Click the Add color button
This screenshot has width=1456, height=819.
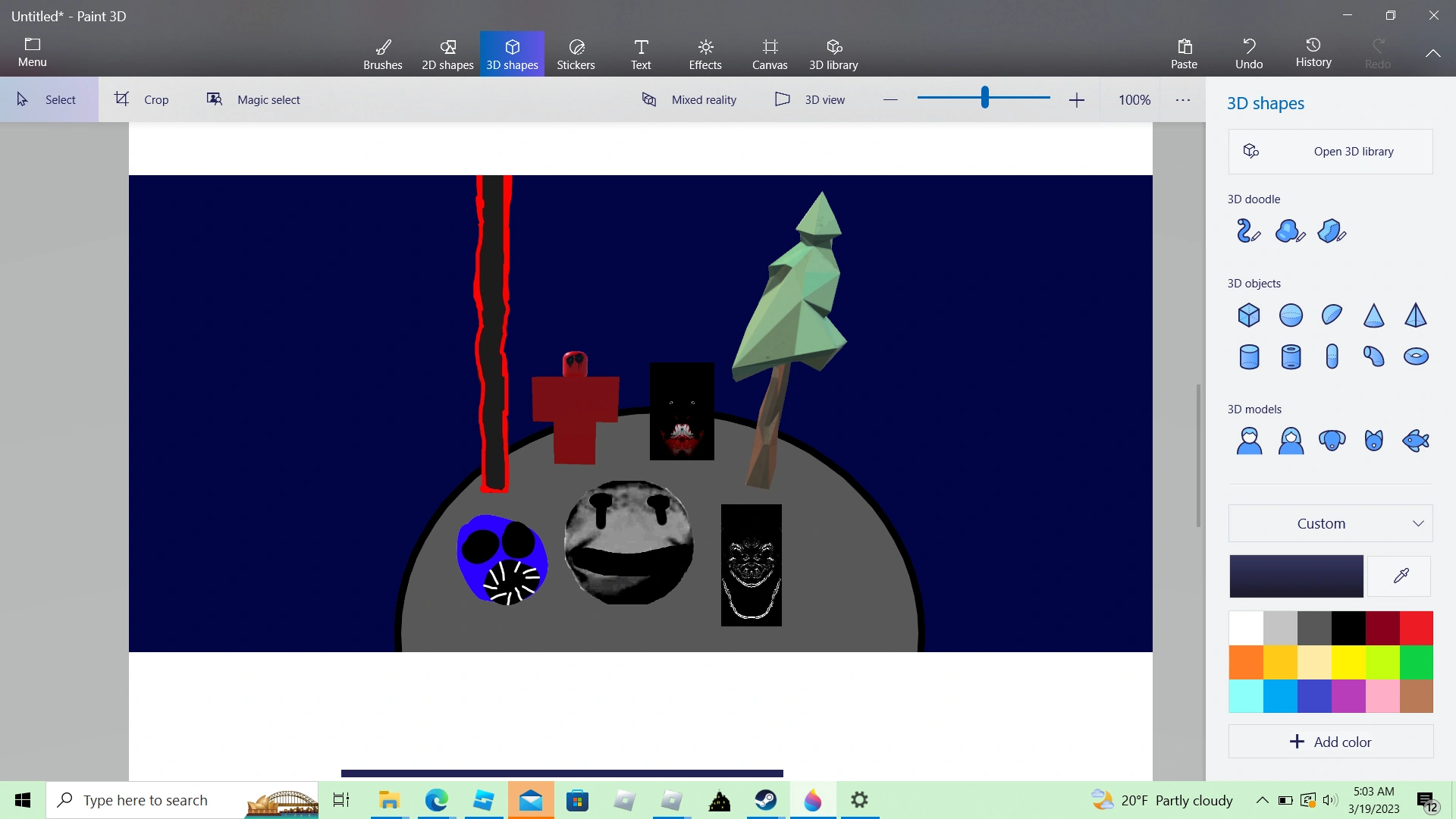pos(1330,742)
